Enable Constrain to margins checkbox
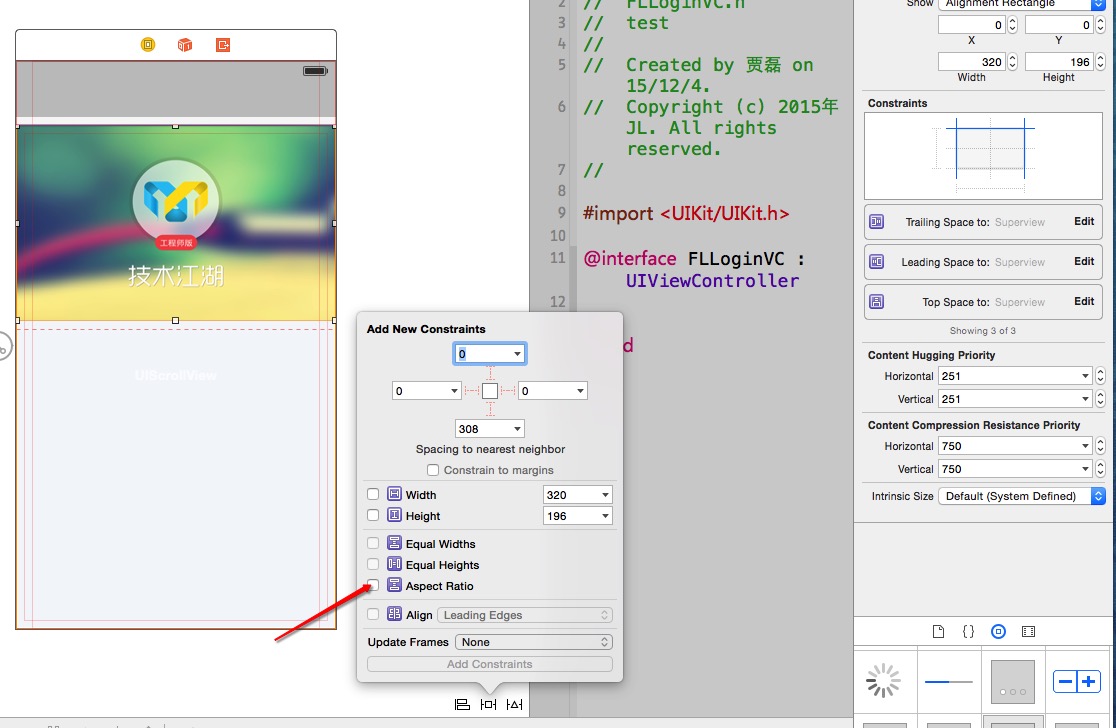This screenshot has width=1116, height=728. point(433,470)
